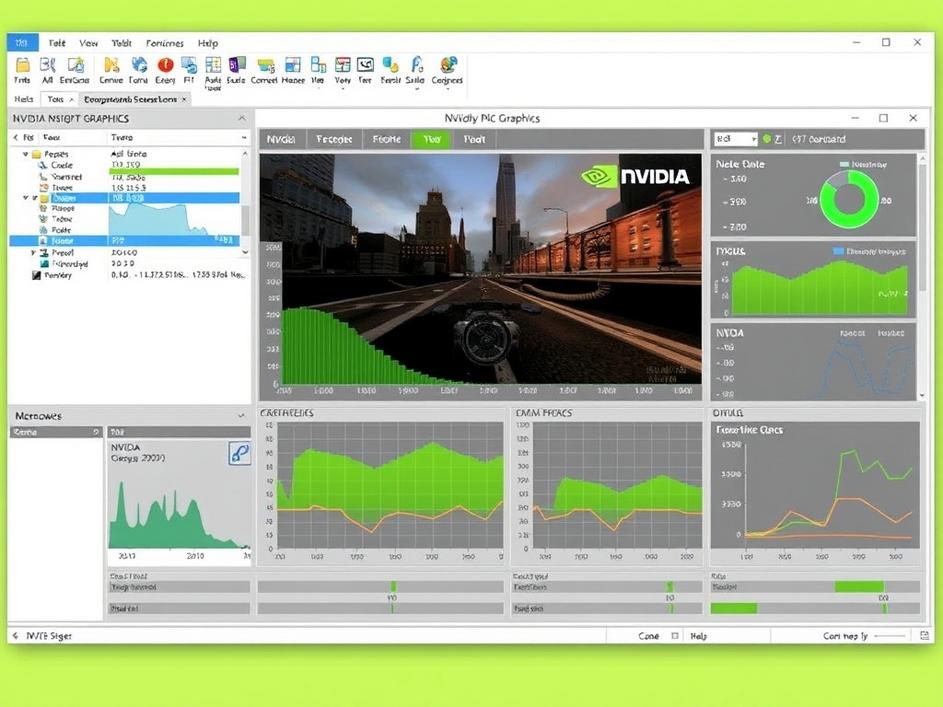Click the slider marker in the bottom-right bar
Viewport: 943px width, 707px height.
[x=884, y=607]
